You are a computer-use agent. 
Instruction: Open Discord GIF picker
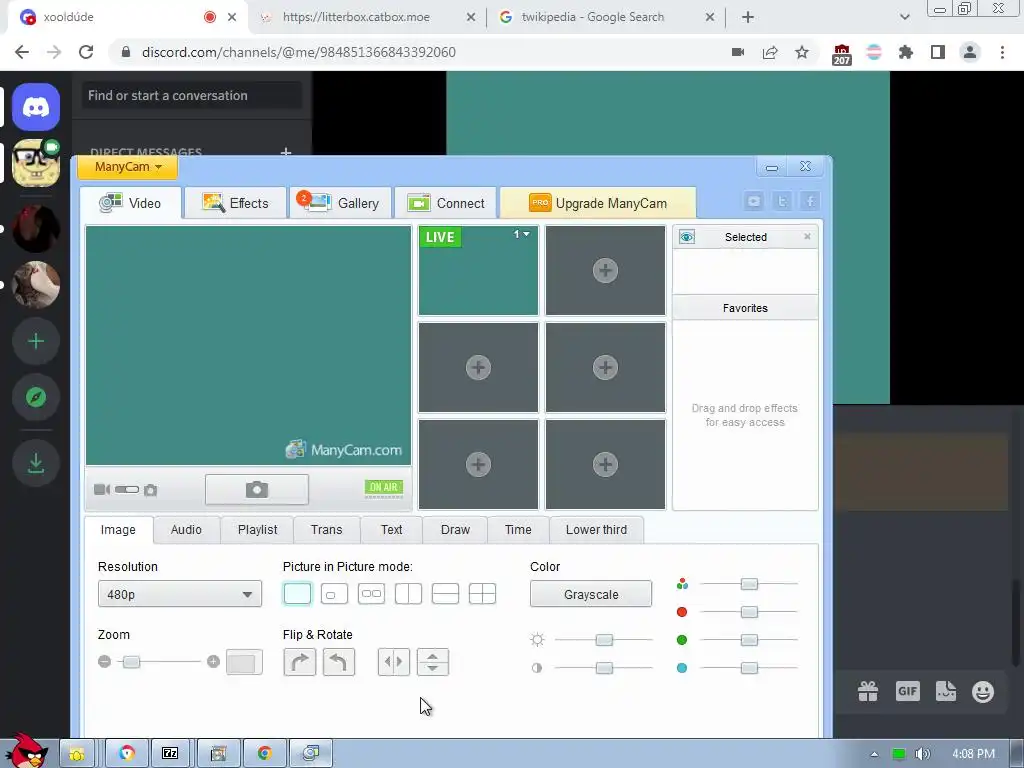click(908, 691)
